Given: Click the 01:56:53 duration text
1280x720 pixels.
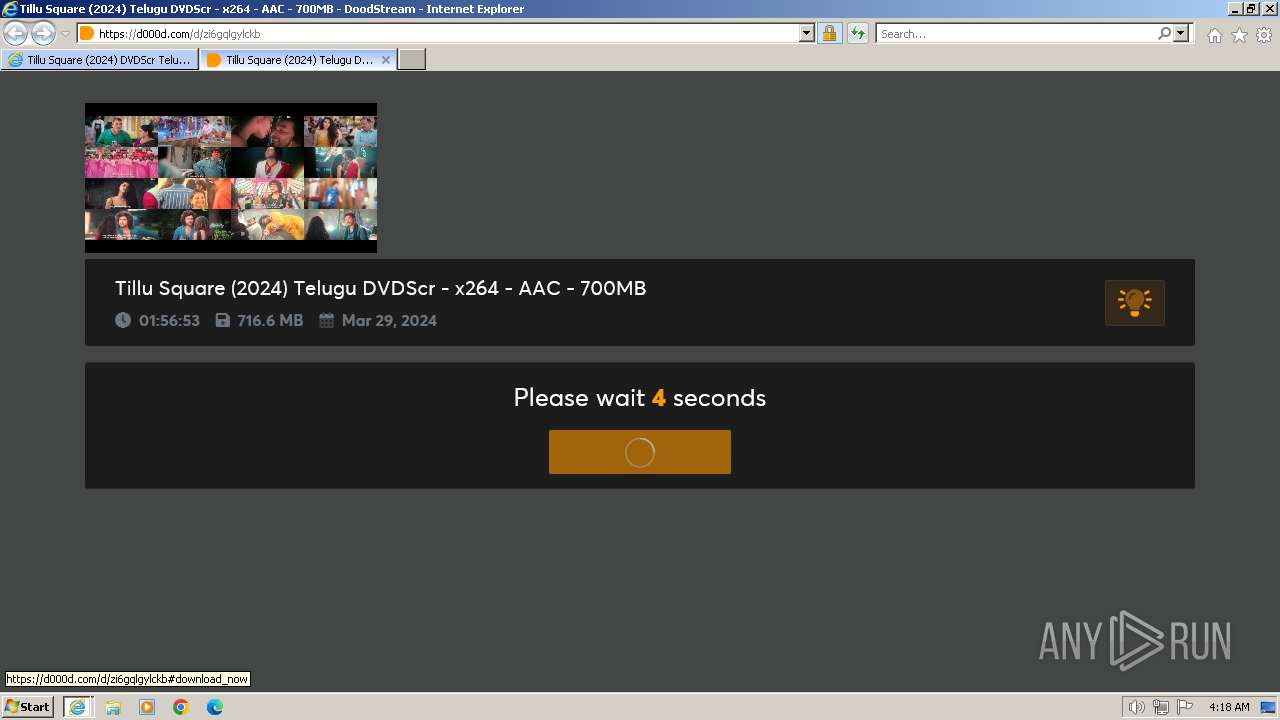Looking at the screenshot, I should (169, 321).
